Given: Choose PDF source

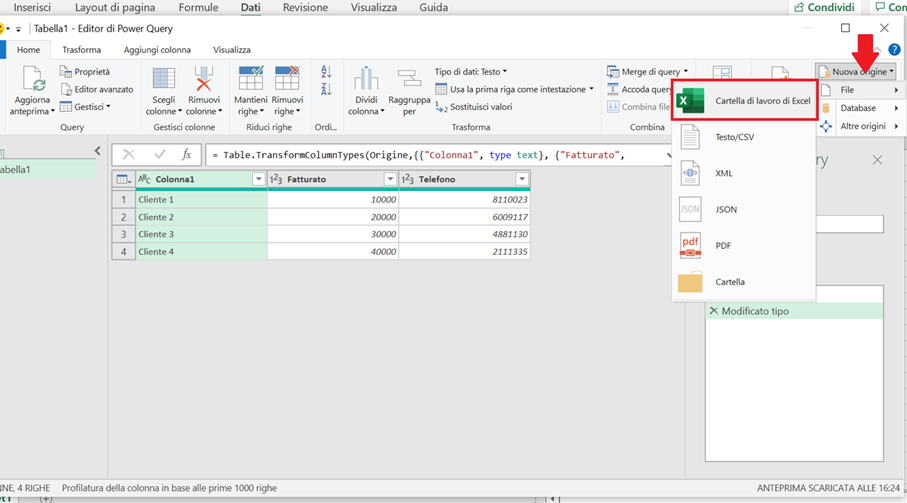Looking at the screenshot, I should (744, 246).
